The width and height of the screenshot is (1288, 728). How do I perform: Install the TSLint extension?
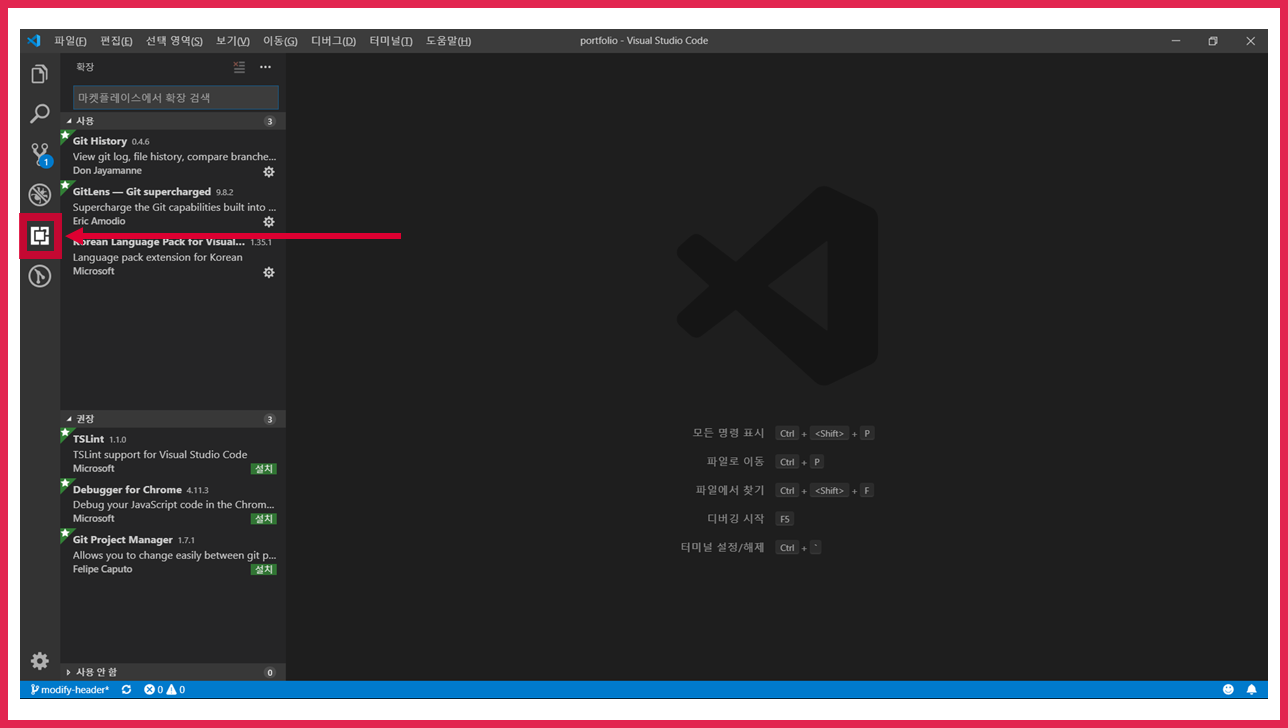click(264, 469)
